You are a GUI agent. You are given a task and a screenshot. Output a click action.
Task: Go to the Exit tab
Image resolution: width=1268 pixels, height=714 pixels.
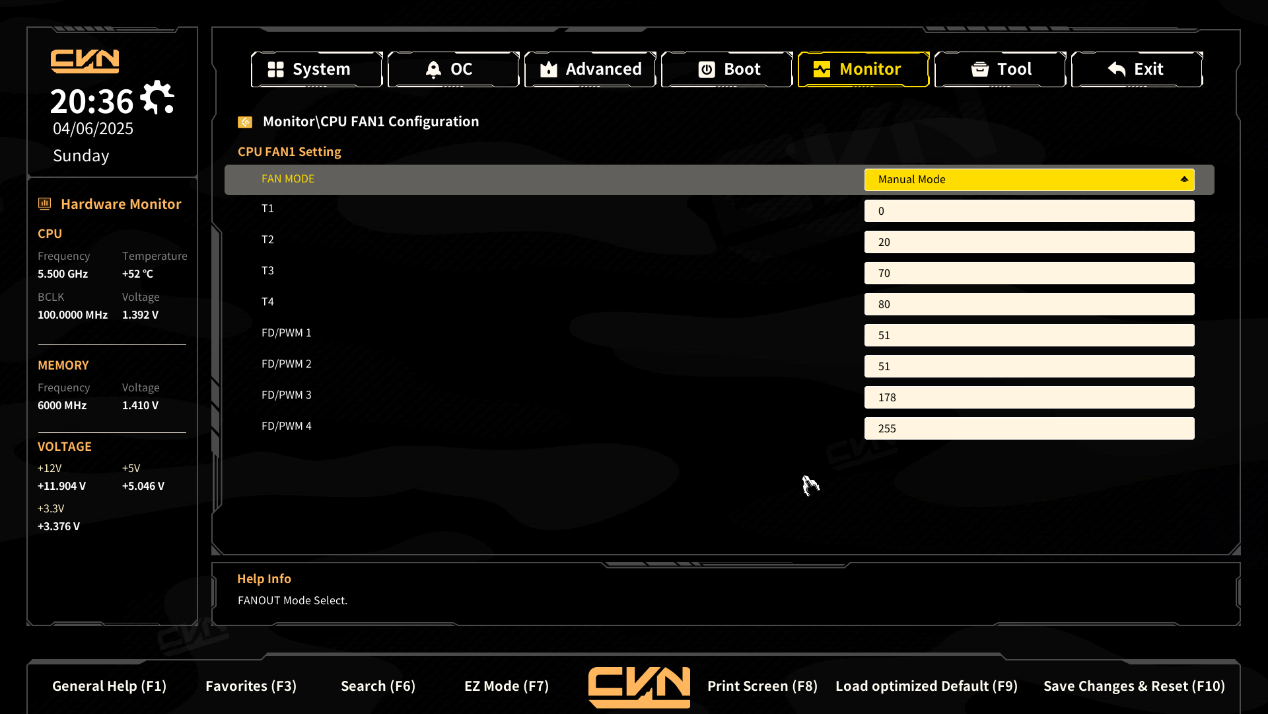pyautogui.click(x=1136, y=69)
